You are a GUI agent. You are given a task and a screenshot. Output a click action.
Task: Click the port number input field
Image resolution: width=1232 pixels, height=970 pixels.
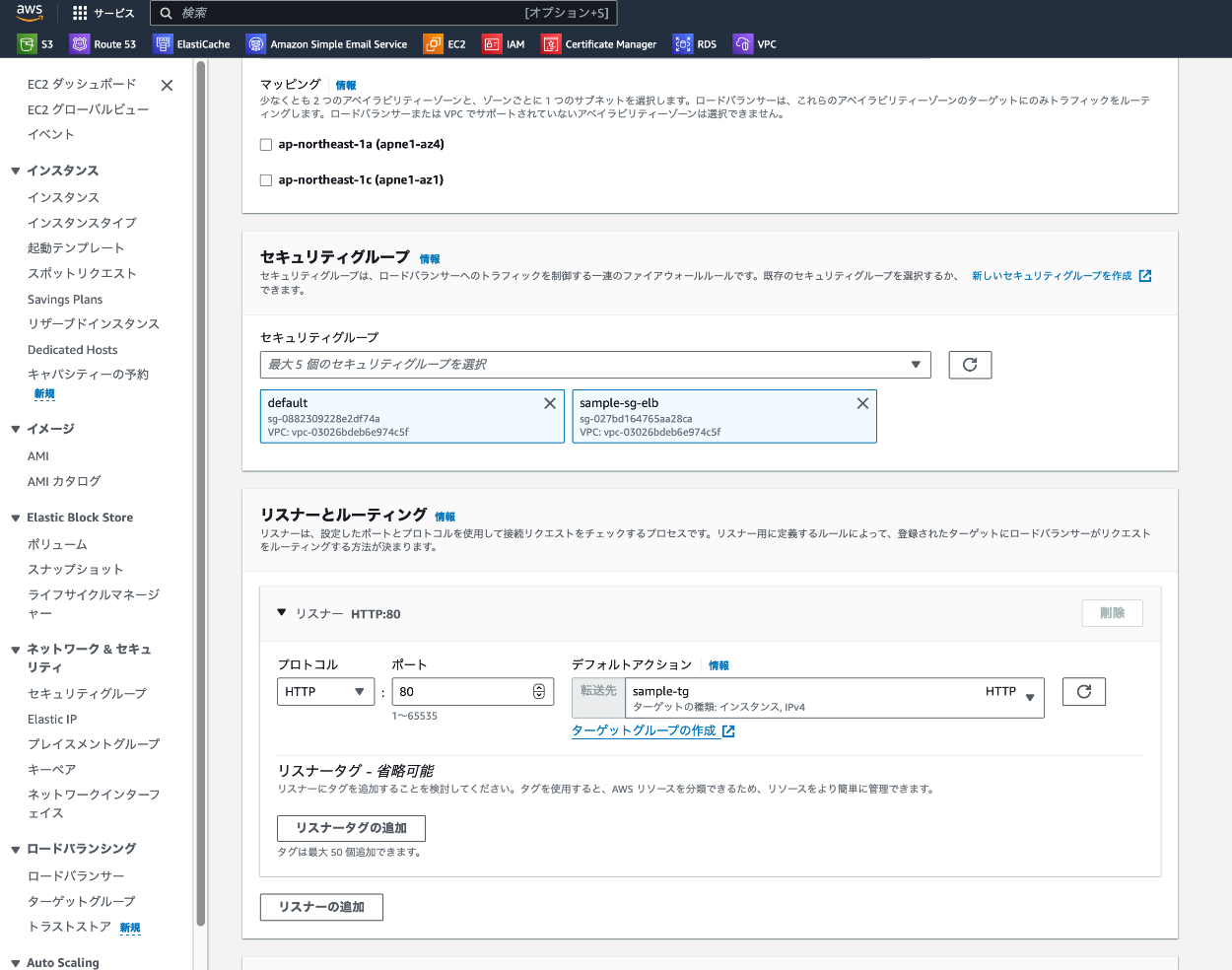click(x=461, y=692)
